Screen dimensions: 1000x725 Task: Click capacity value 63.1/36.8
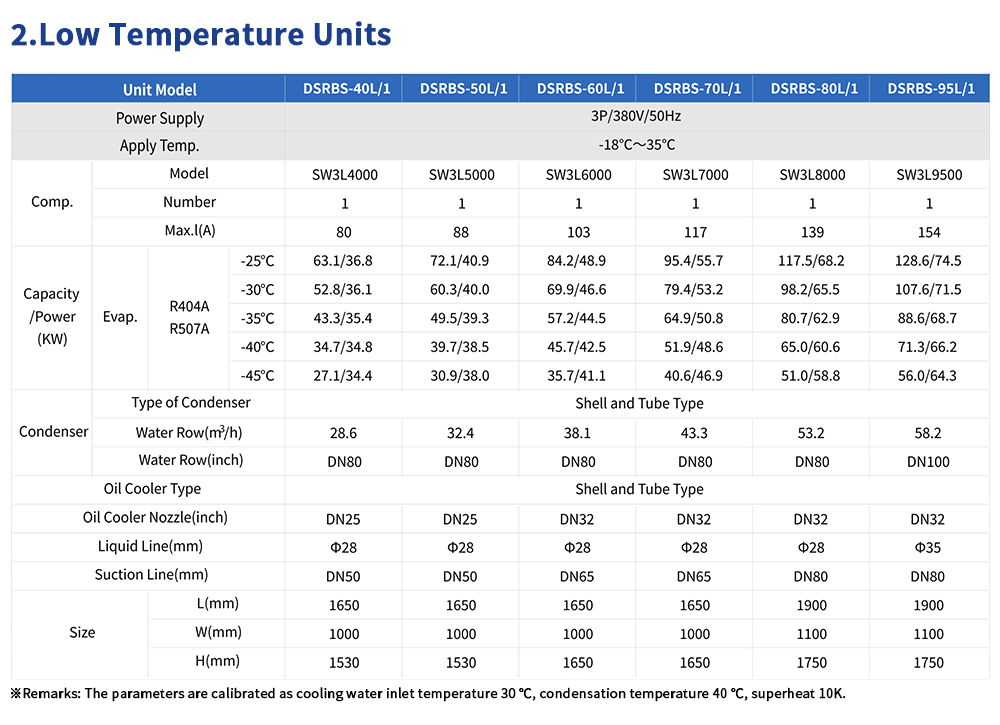point(342,261)
